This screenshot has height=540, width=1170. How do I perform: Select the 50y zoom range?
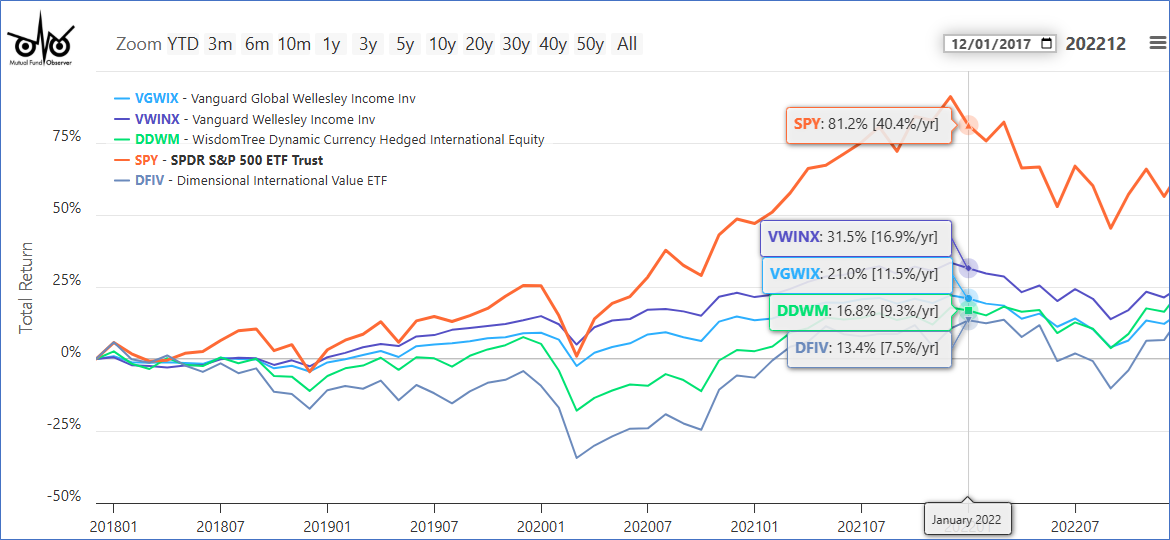[x=591, y=44]
